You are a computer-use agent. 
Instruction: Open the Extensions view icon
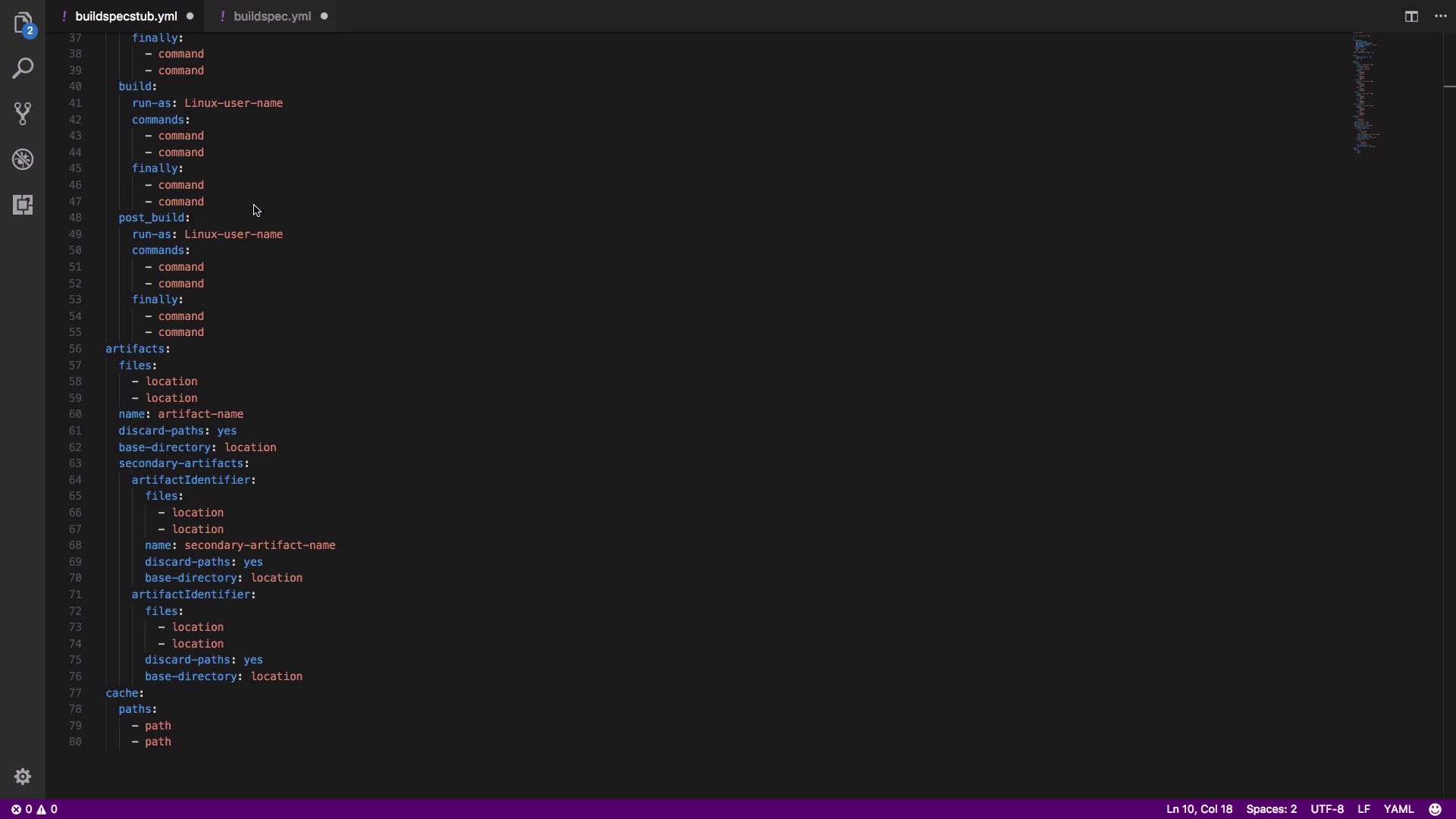(23, 205)
